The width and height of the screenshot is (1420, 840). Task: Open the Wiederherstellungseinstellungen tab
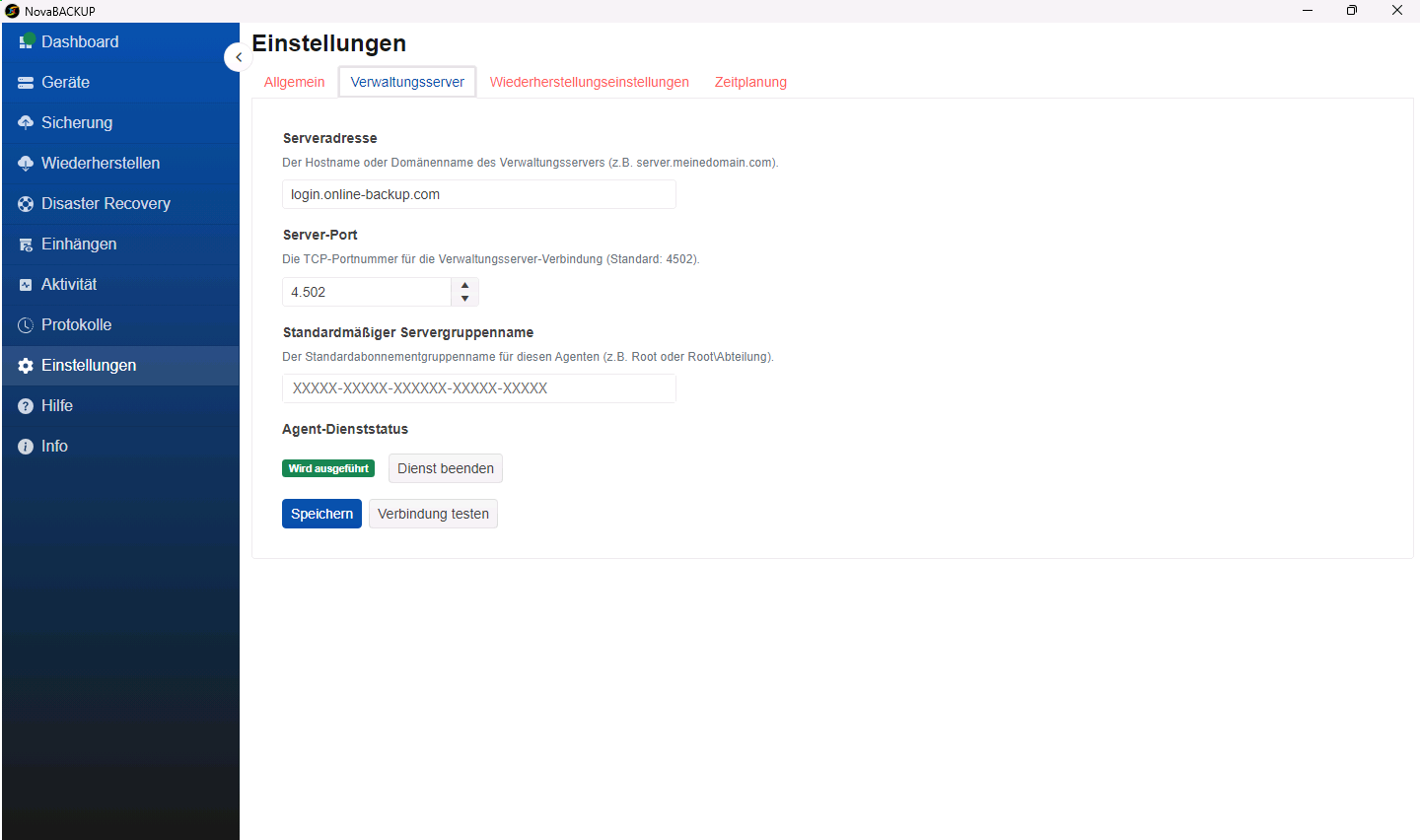pos(590,82)
